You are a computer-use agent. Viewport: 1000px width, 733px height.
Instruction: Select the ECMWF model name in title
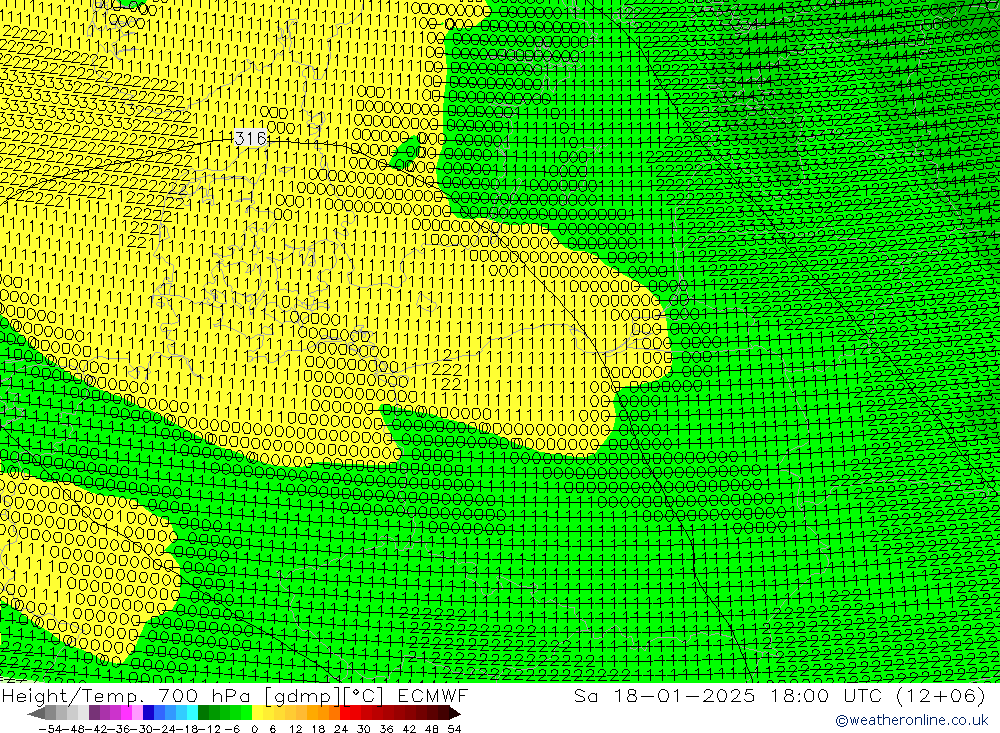coord(432,695)
